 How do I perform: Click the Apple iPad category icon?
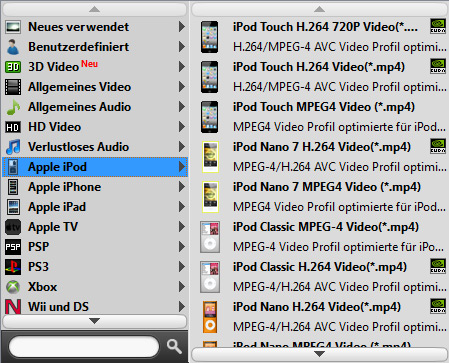coord(13,207)
